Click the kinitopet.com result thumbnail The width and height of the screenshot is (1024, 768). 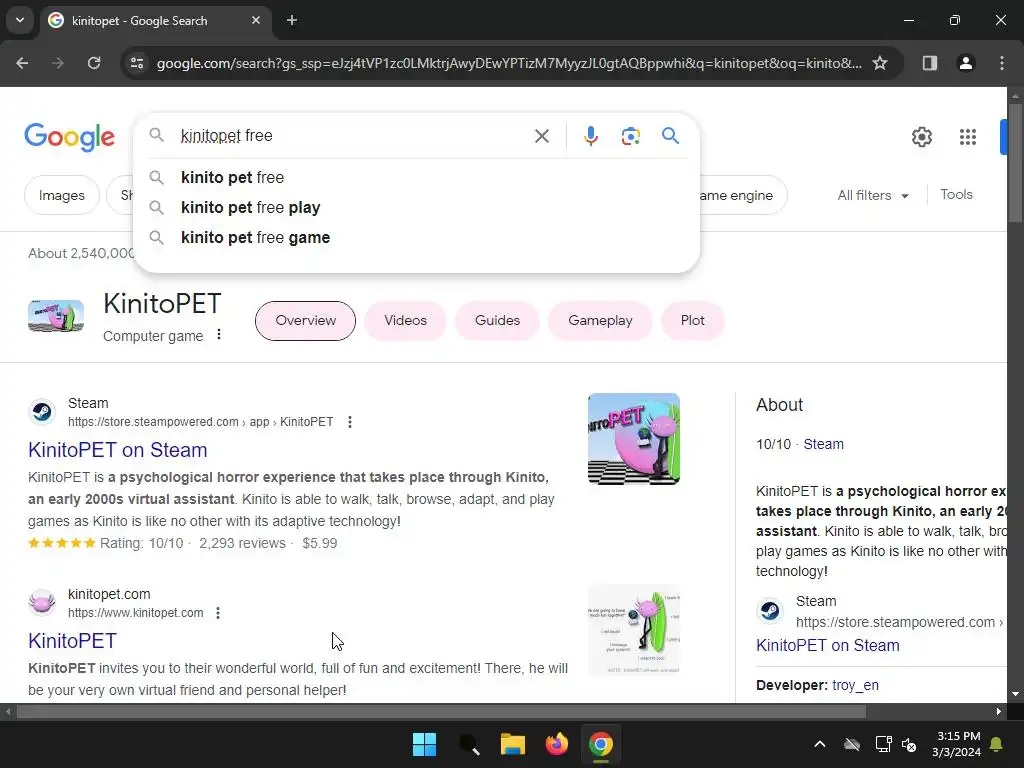(x=633, y=630)
